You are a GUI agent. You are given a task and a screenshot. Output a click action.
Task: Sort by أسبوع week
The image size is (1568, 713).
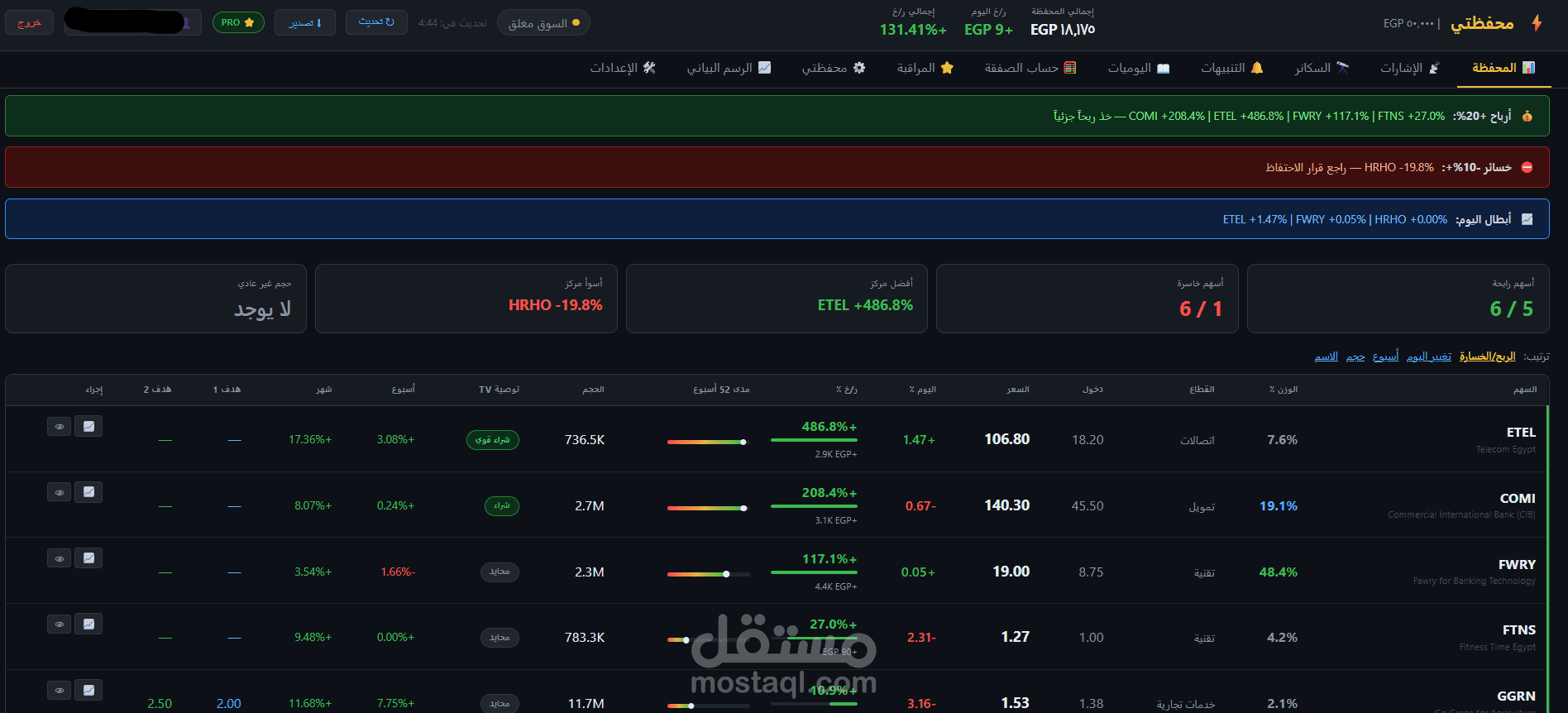pos(1385,356)
